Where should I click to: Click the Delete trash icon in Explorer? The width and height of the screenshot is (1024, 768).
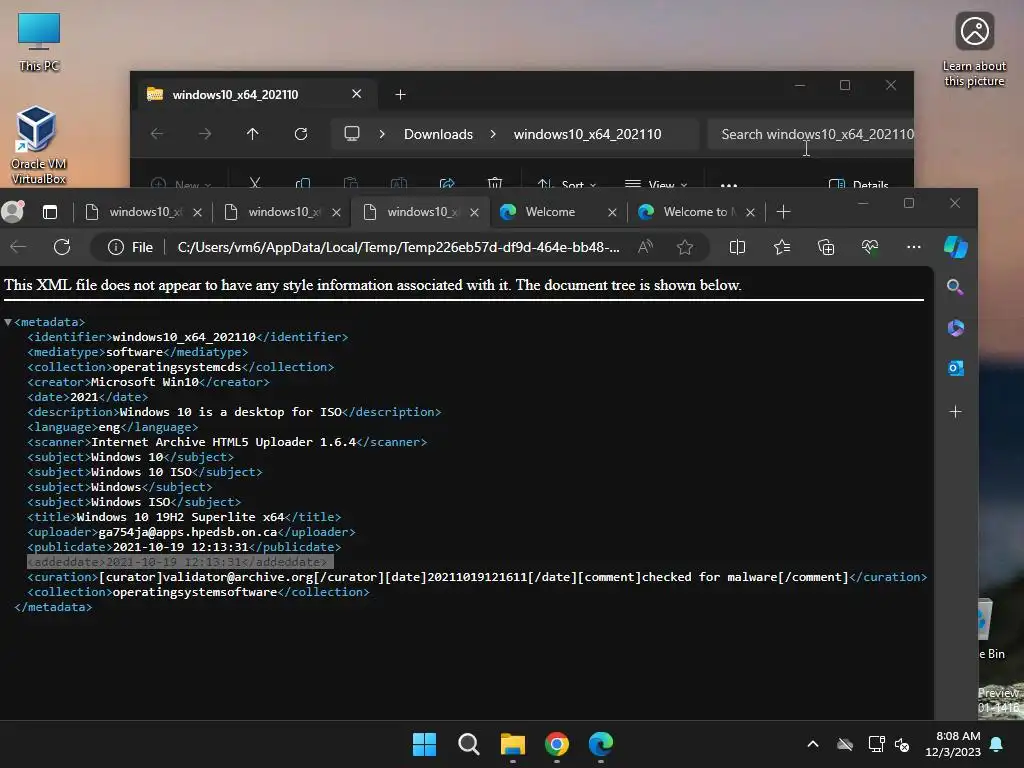coord(495,183)
